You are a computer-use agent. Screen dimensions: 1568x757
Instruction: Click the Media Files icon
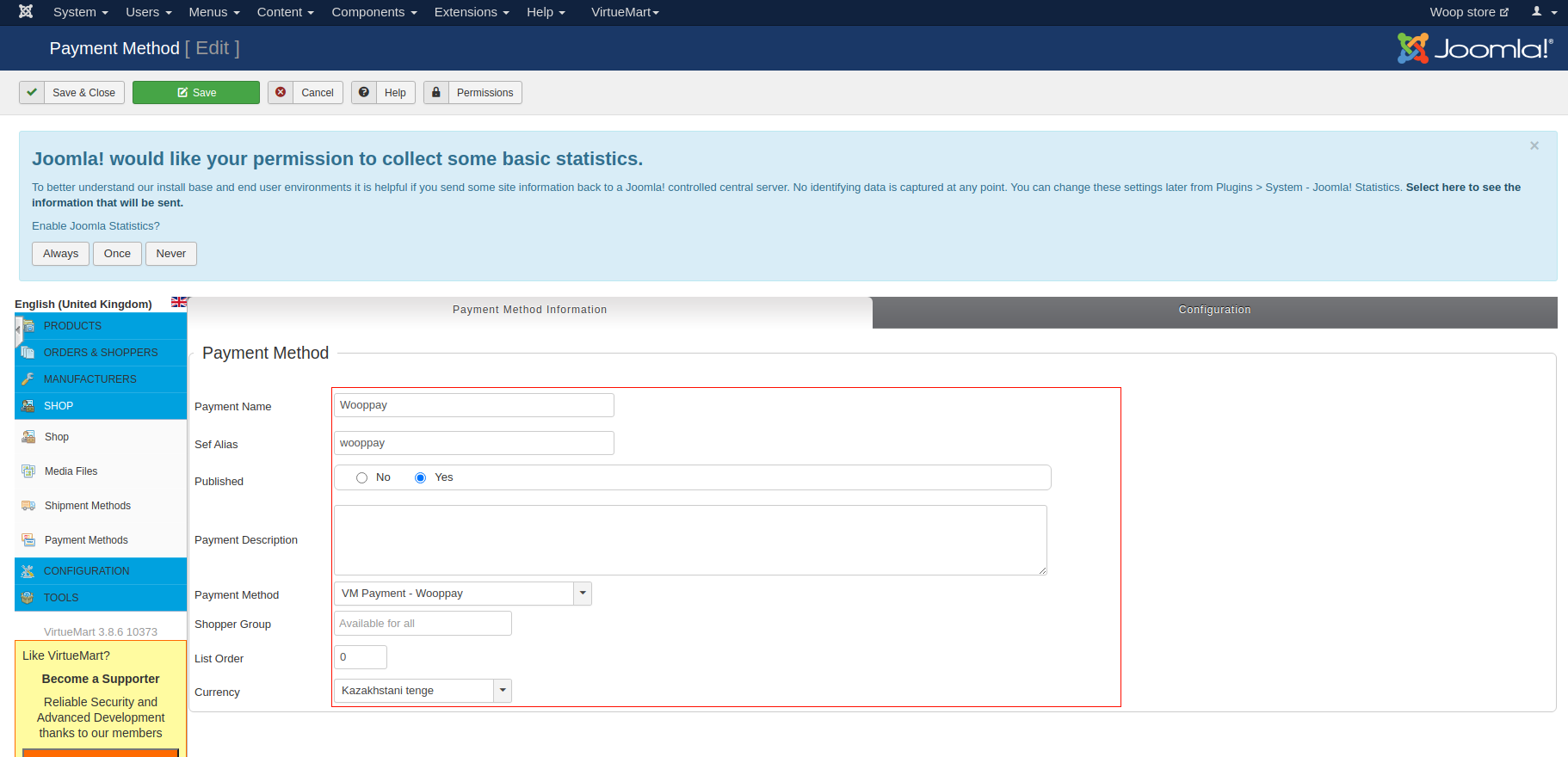tap(28, 471)
